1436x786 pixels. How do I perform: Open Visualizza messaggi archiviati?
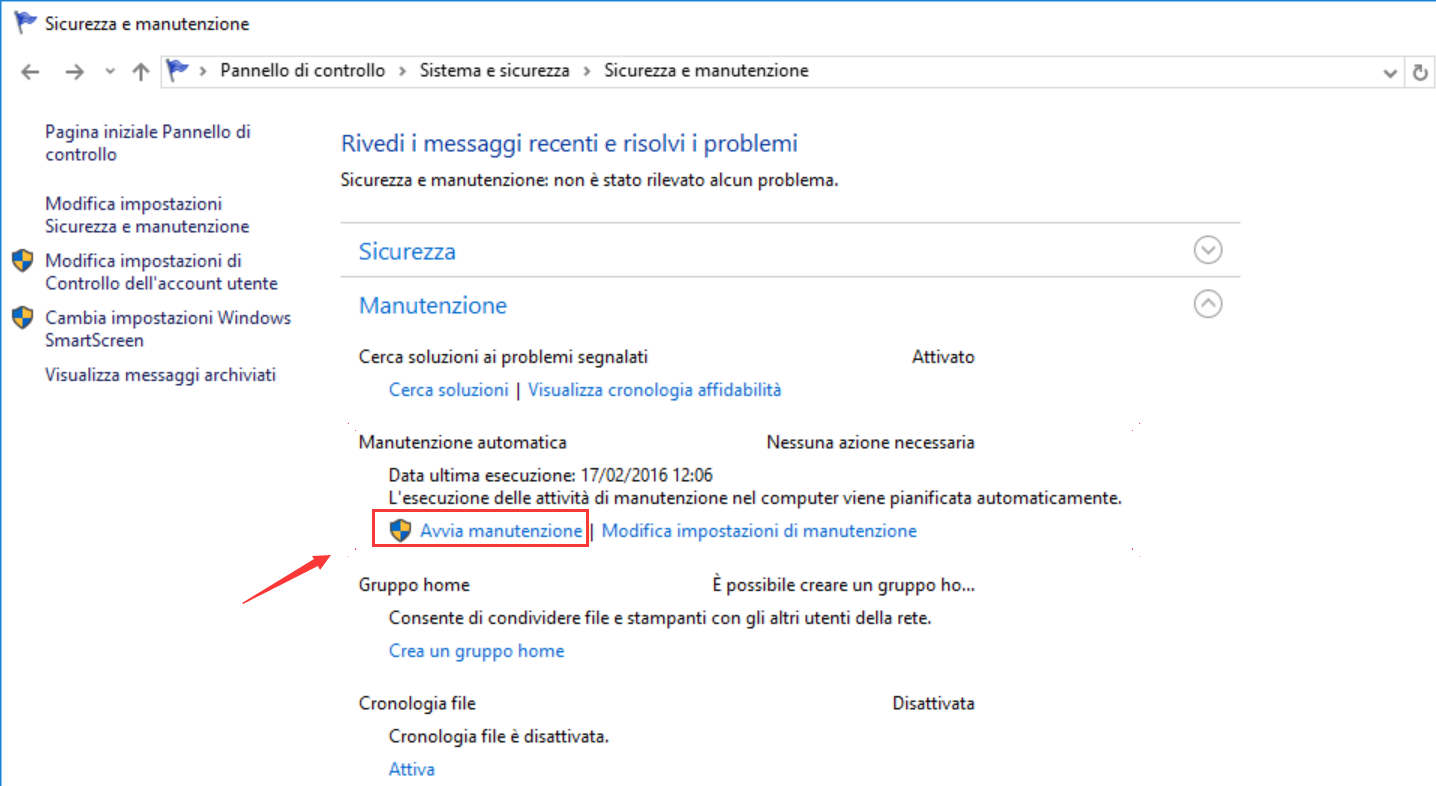click(160, 375)
